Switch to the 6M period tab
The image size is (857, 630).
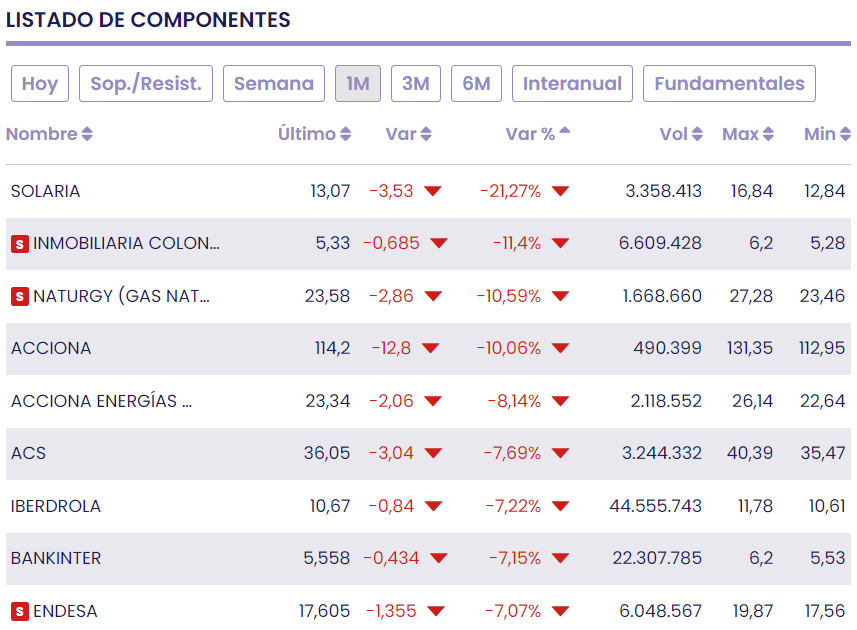click(x=476, y=84)
